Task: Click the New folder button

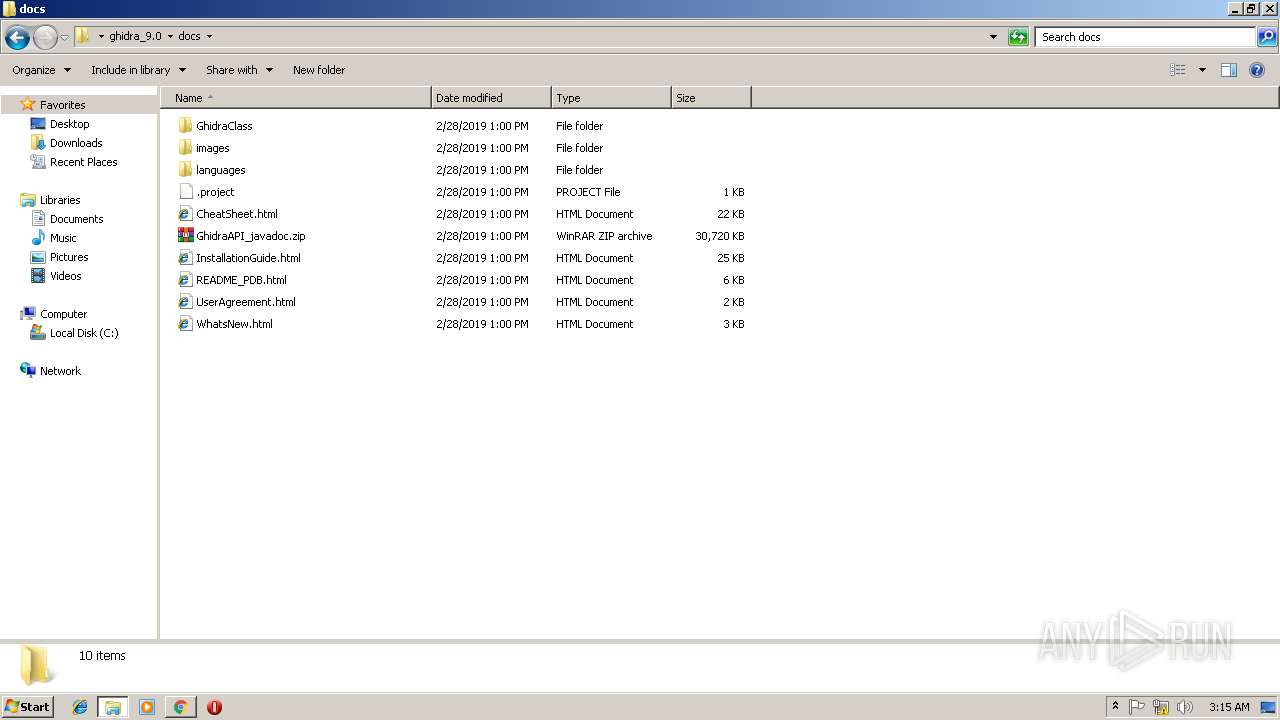Action: 319,70
